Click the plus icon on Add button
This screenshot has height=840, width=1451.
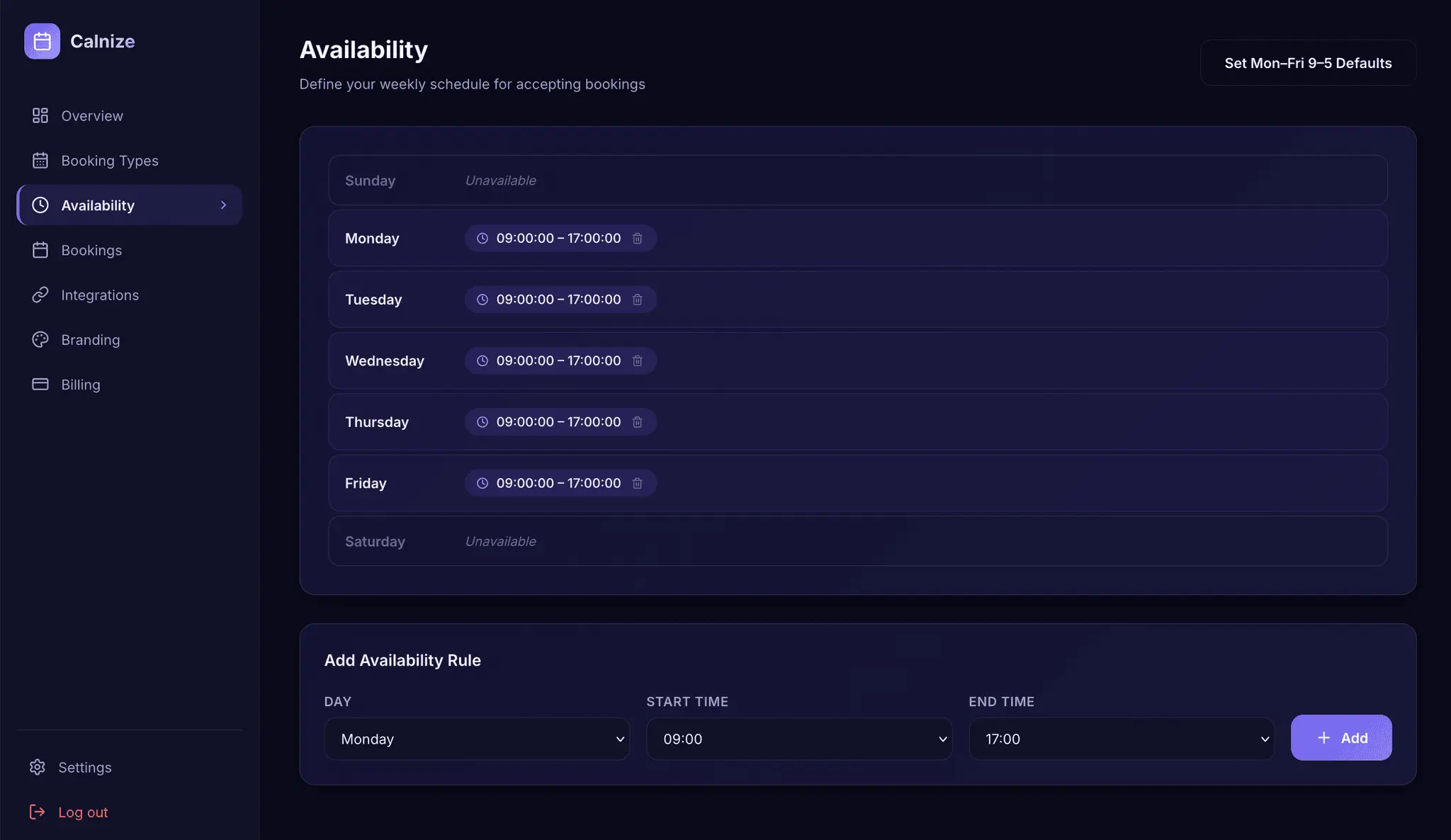[1323, 738]
